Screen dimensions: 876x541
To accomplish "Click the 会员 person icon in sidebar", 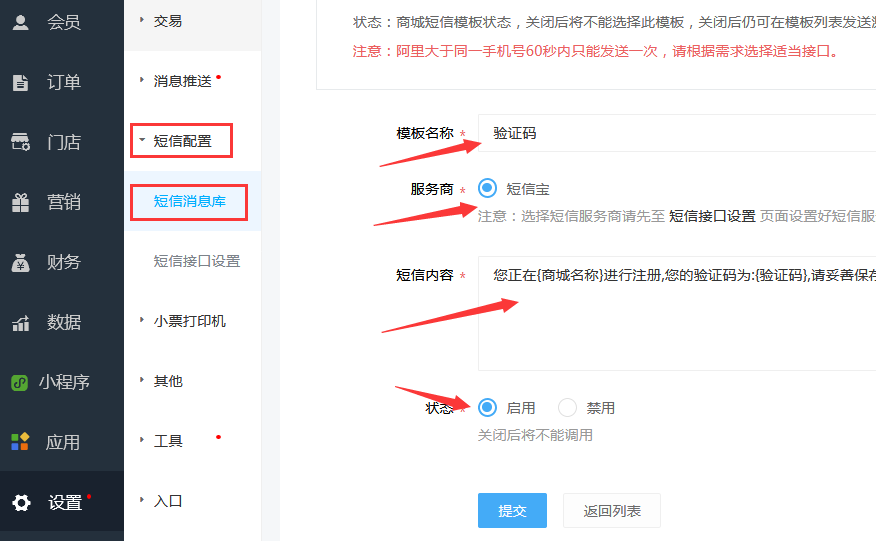I will [x=20, y=22].
